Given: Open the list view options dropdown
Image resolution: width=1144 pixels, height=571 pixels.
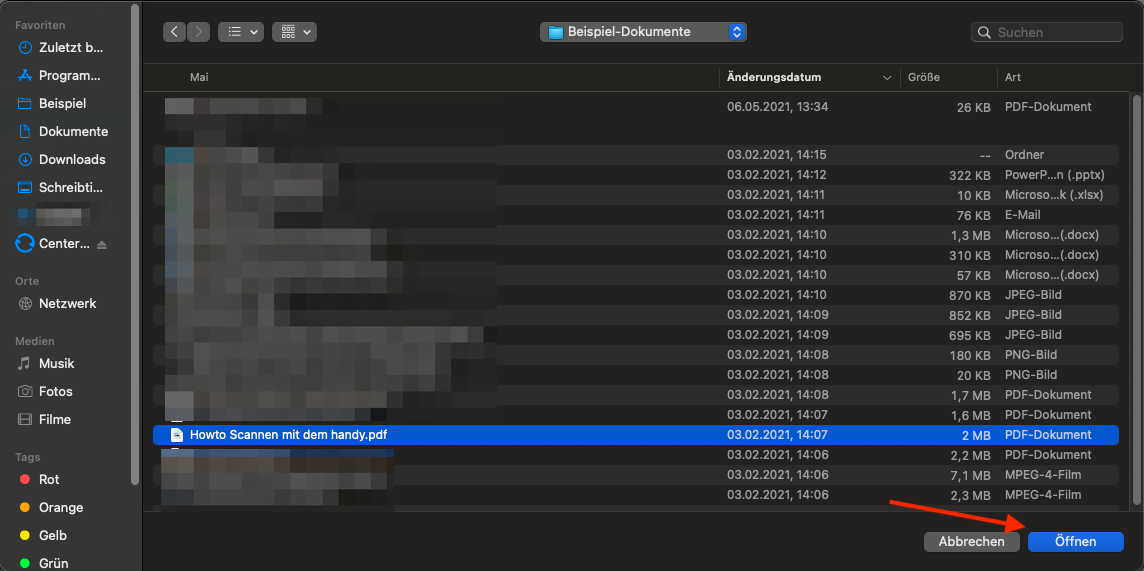Looking at the screenshot, I should point(241,31).
